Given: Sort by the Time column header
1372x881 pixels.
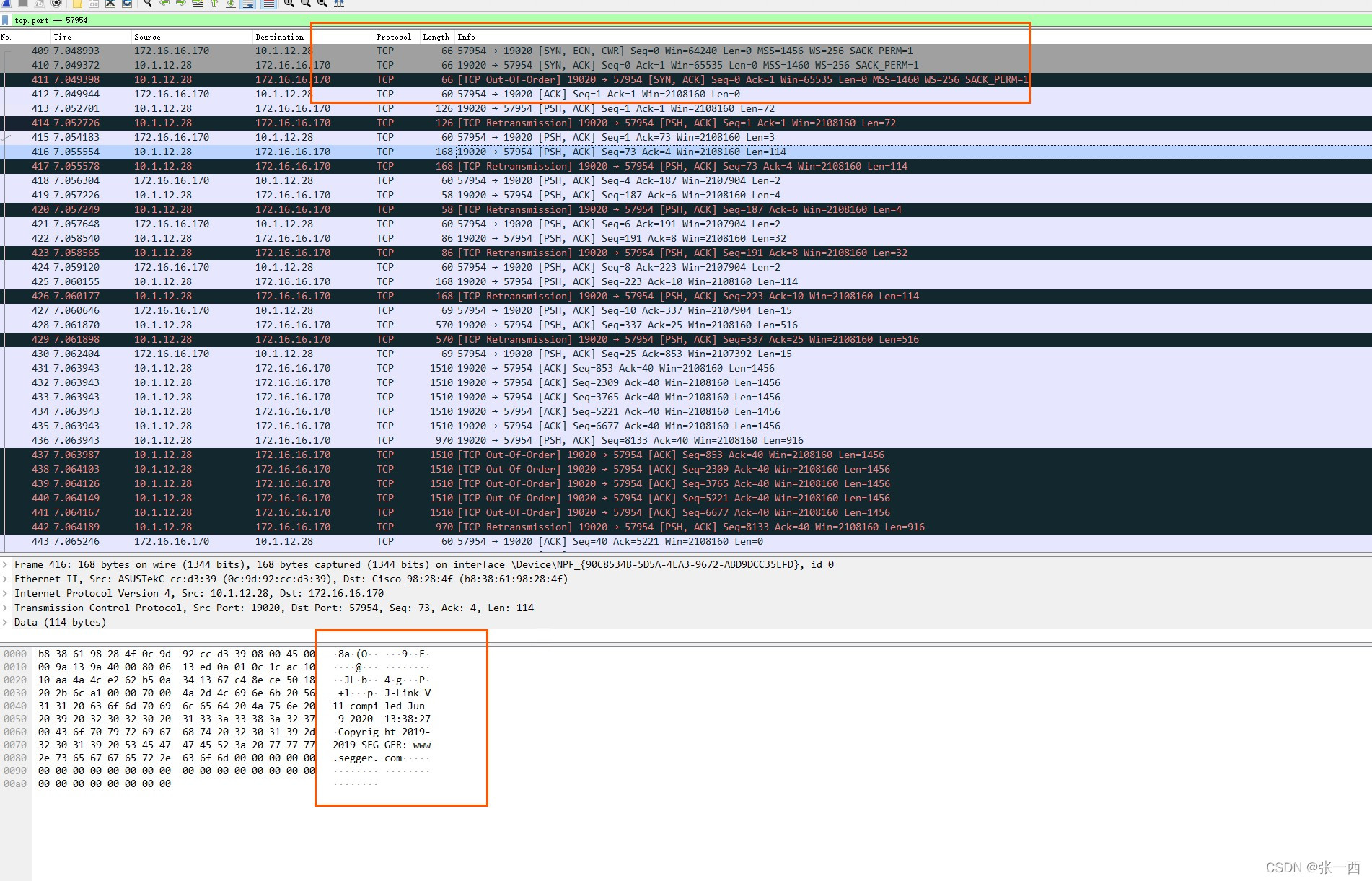Looking at the screenshot, I should point(90,37).
